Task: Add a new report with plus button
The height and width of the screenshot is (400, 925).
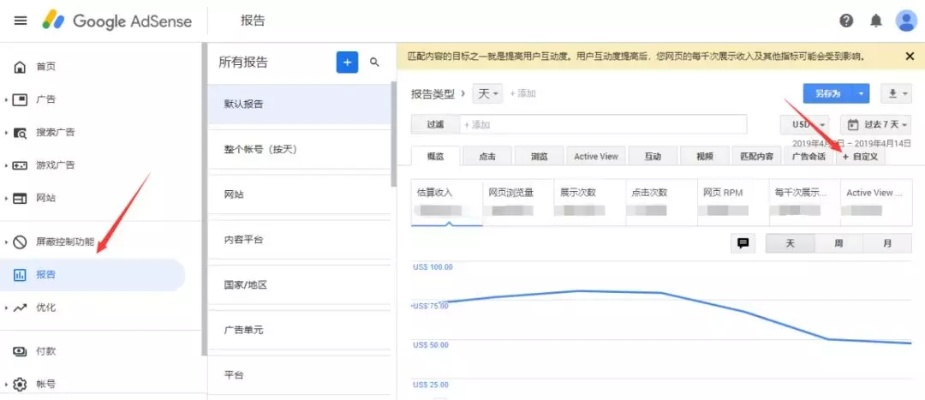Action: coord(347,62)
